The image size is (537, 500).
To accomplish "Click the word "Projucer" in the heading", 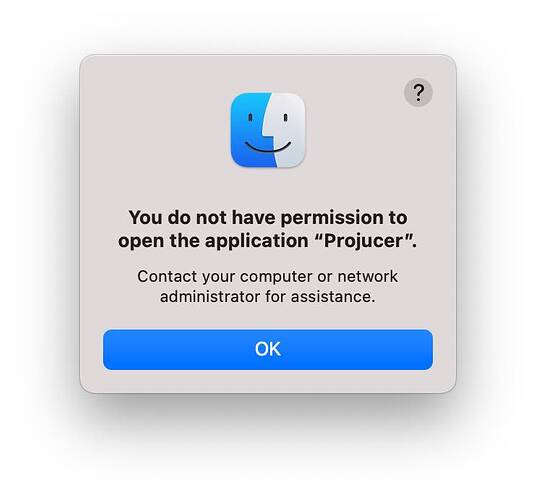I will pos(364,241).
